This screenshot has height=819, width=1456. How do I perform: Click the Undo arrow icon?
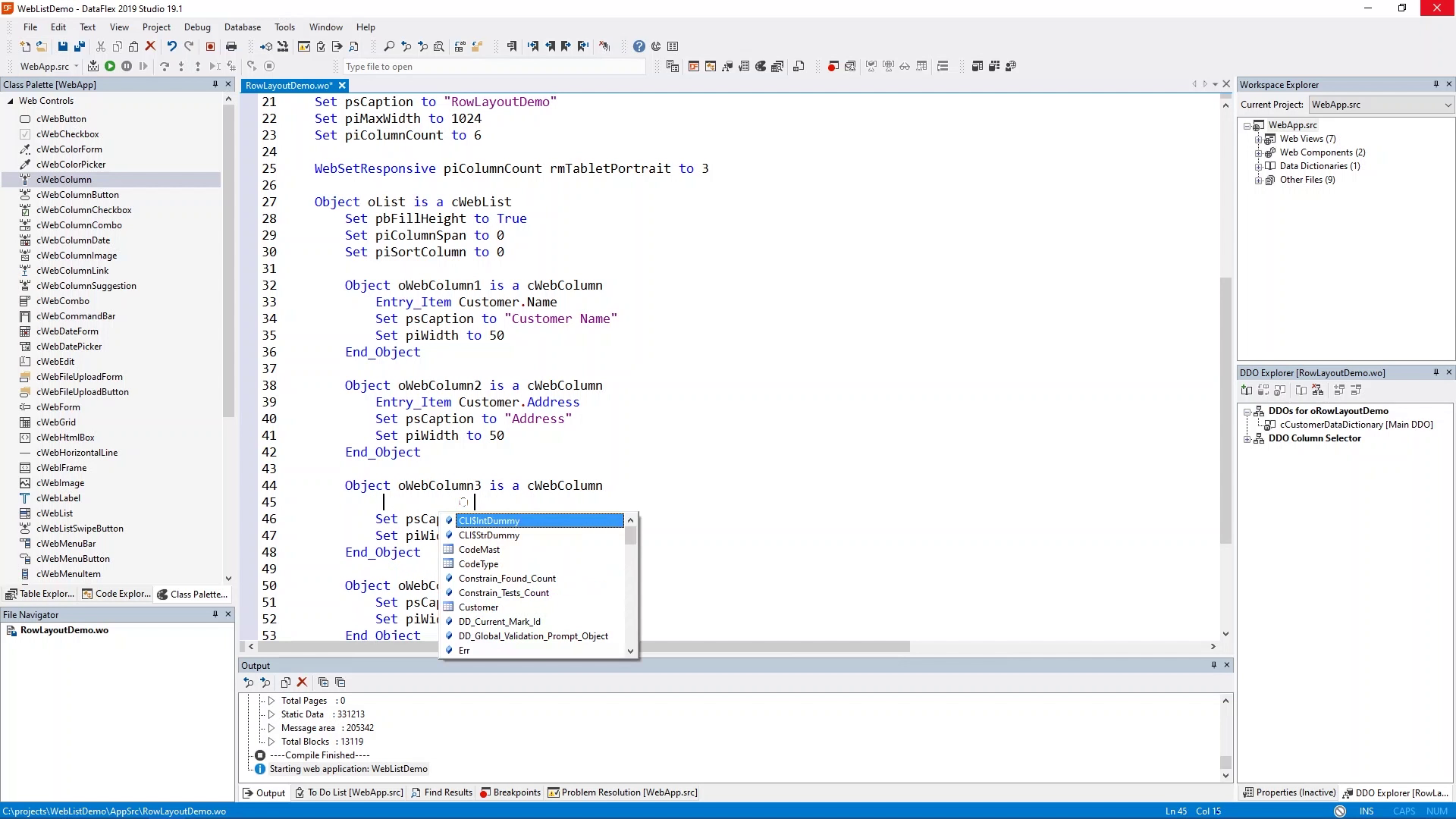[172, 46]
